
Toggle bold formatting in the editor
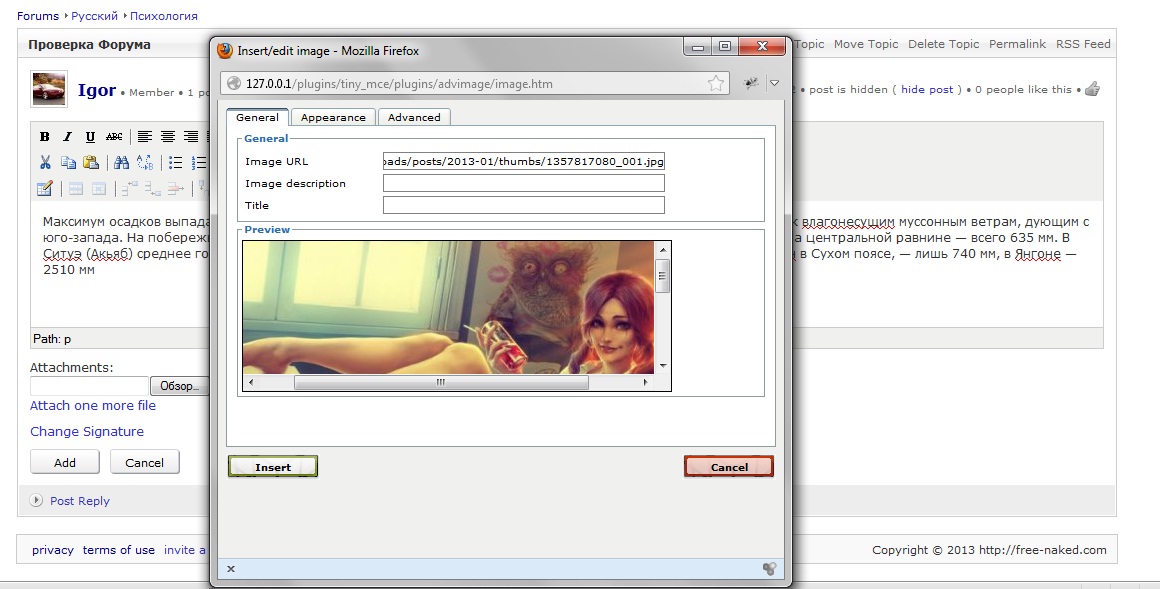click(44, 137)
